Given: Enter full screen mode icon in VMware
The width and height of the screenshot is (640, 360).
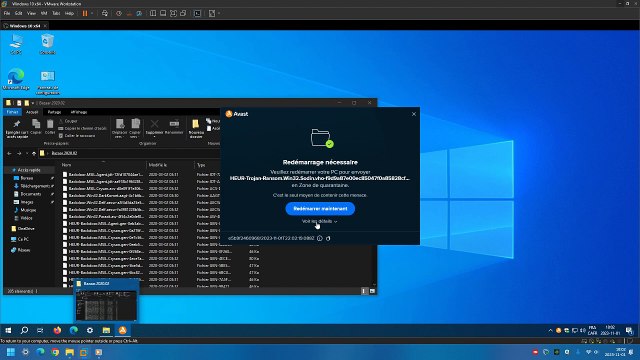Looking at the screenshot, I should [x=173, y=13].
